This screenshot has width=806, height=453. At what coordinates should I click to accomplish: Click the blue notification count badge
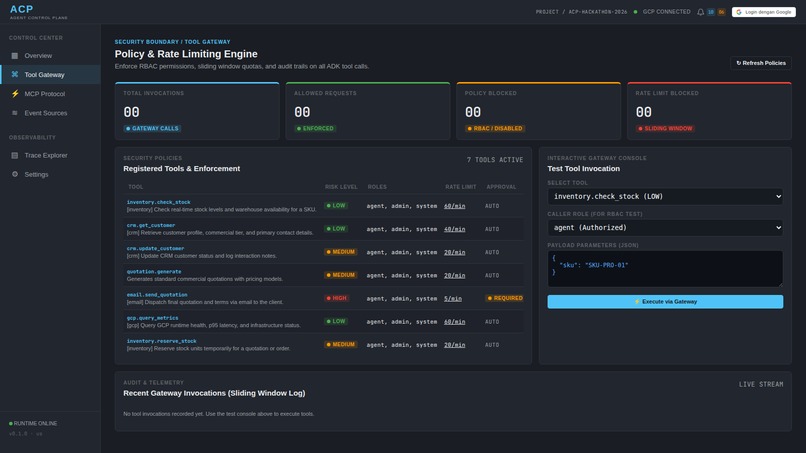tap(711, 12)
